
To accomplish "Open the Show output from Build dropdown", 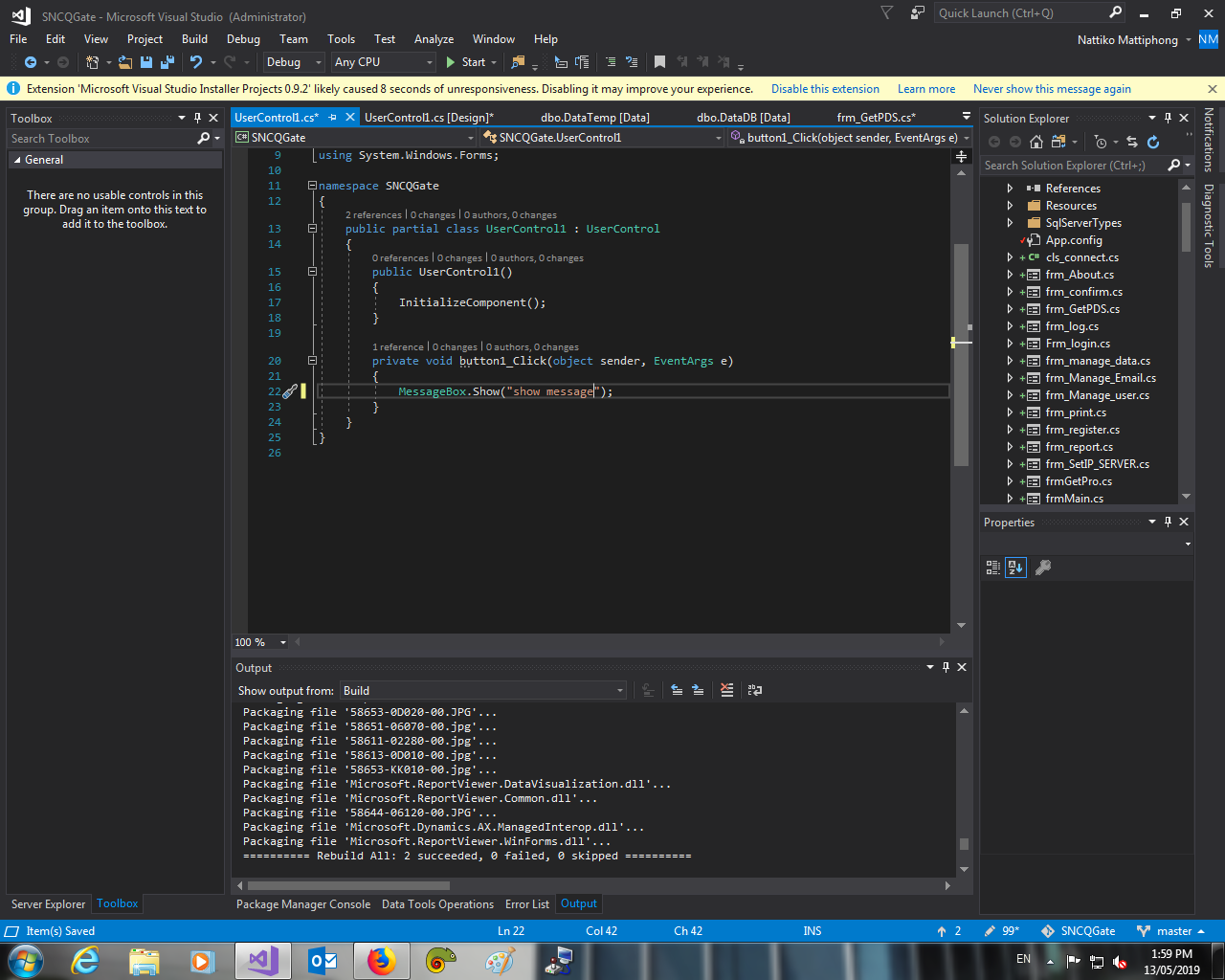I will [x=484, y=690].
